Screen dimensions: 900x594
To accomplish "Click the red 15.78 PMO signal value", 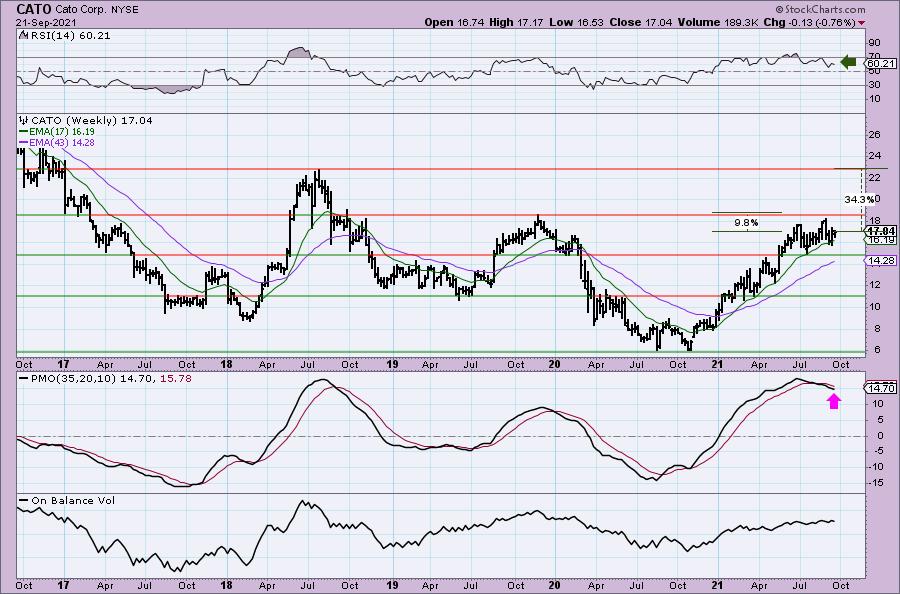I will point(177,379).
